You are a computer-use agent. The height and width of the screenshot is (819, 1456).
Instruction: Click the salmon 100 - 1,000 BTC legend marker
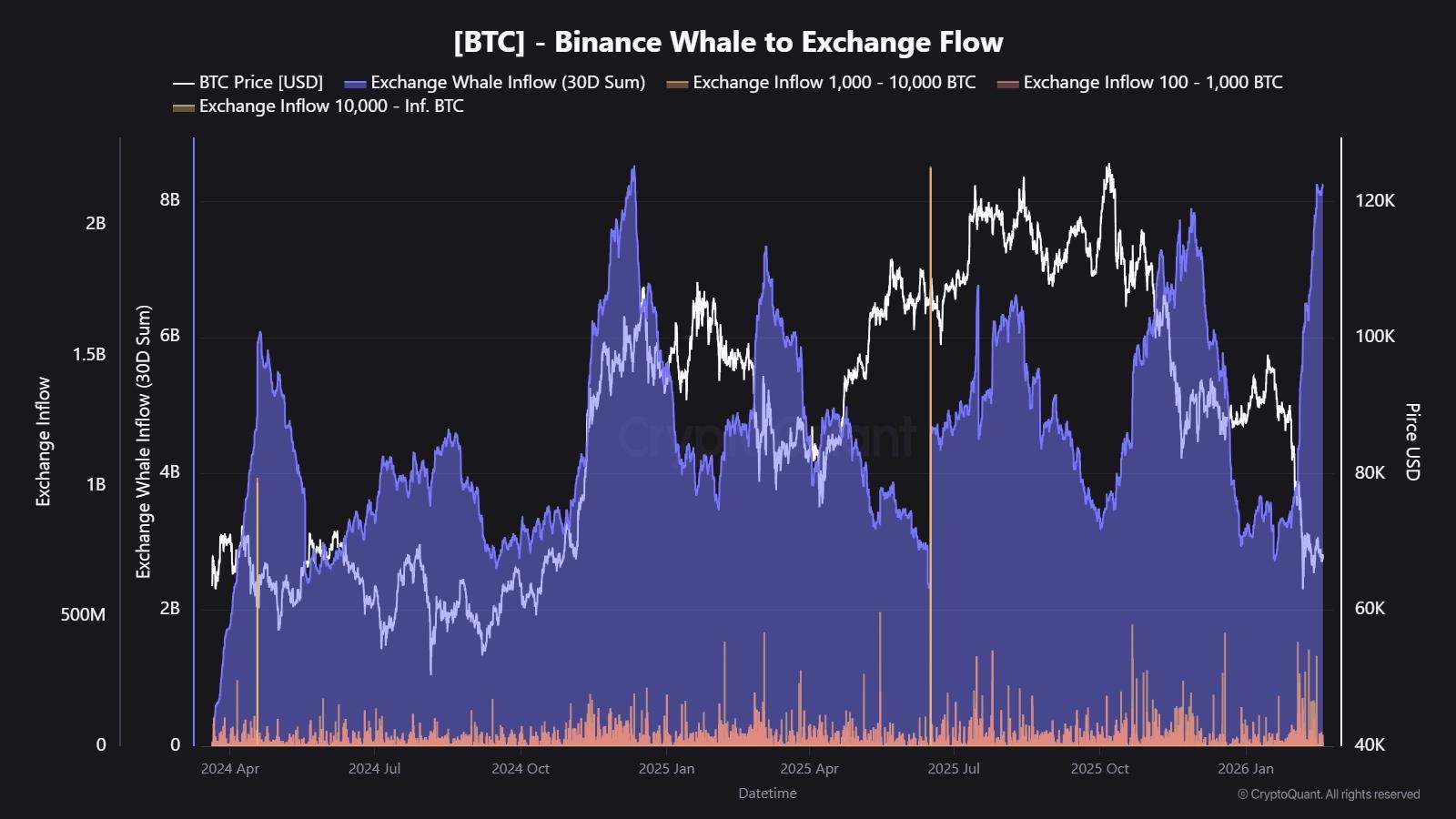1008,83
